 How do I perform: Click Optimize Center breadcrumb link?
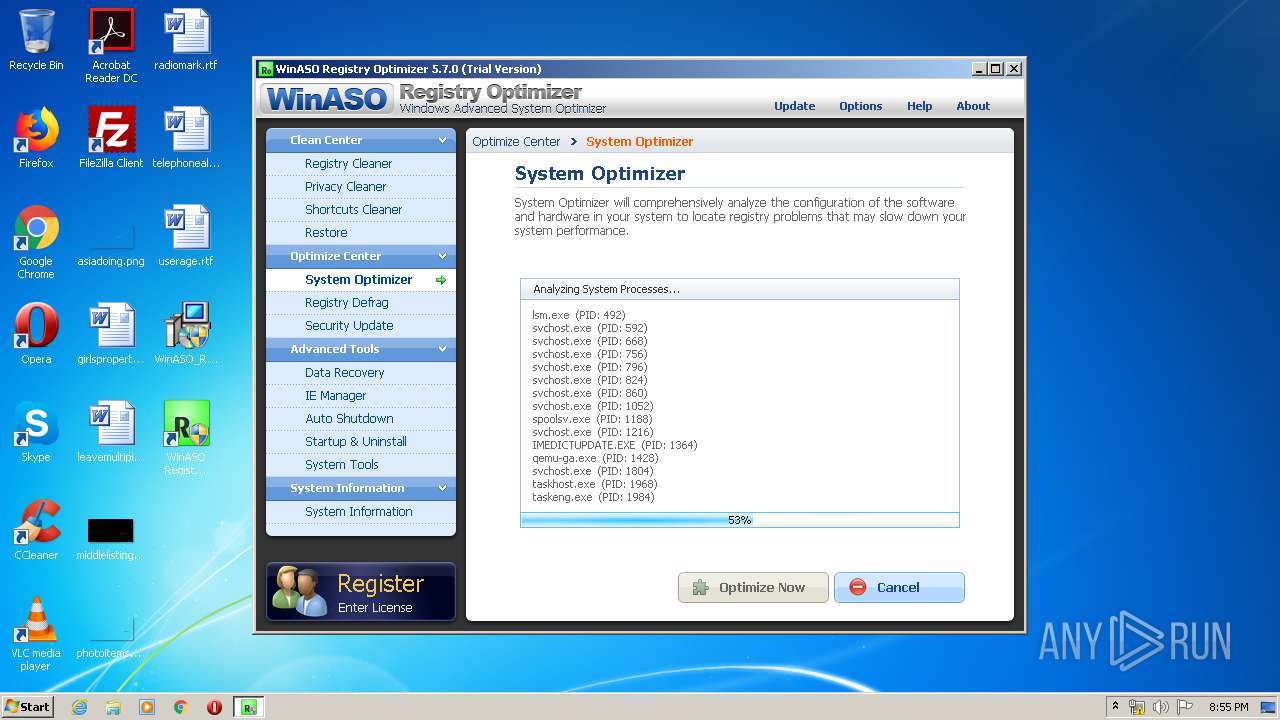(516, 142)
